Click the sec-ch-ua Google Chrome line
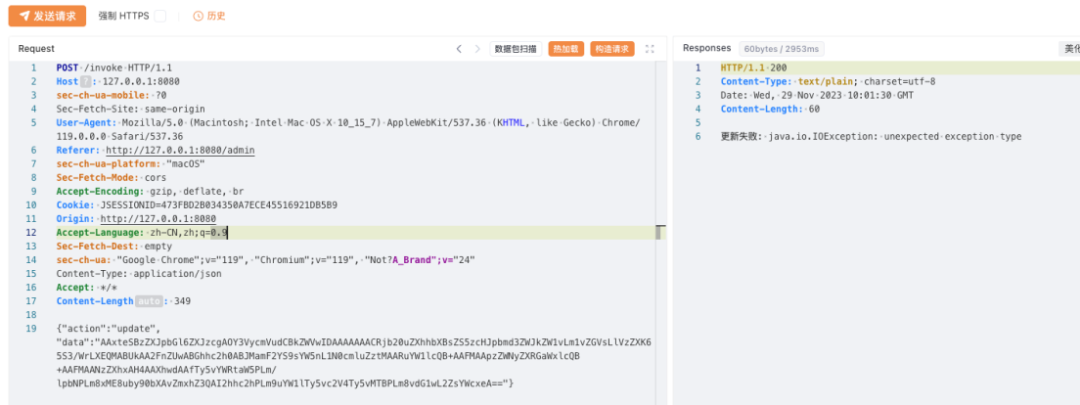Viewport: 1080px width, 405px height. [266, 260]
